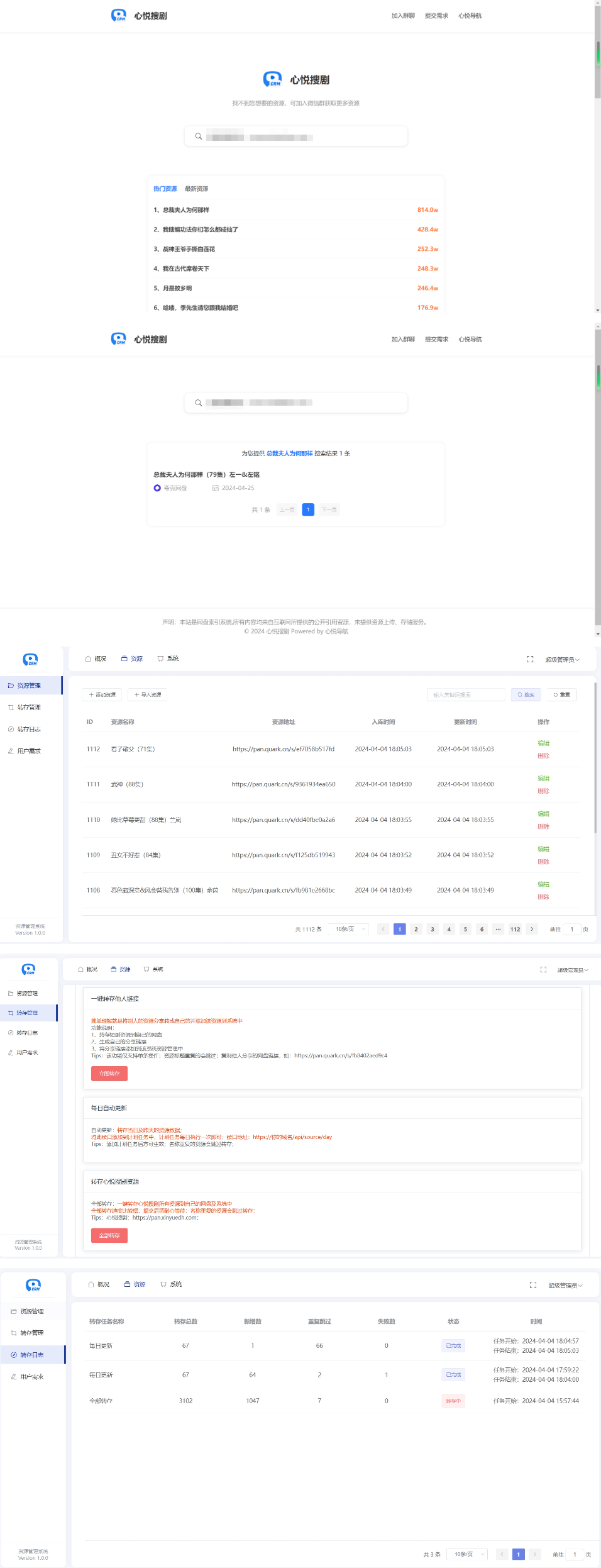Click the refresh icon on 重置 button
The width and height of the screenshot is (601, 1568).
tap(555, 695)
